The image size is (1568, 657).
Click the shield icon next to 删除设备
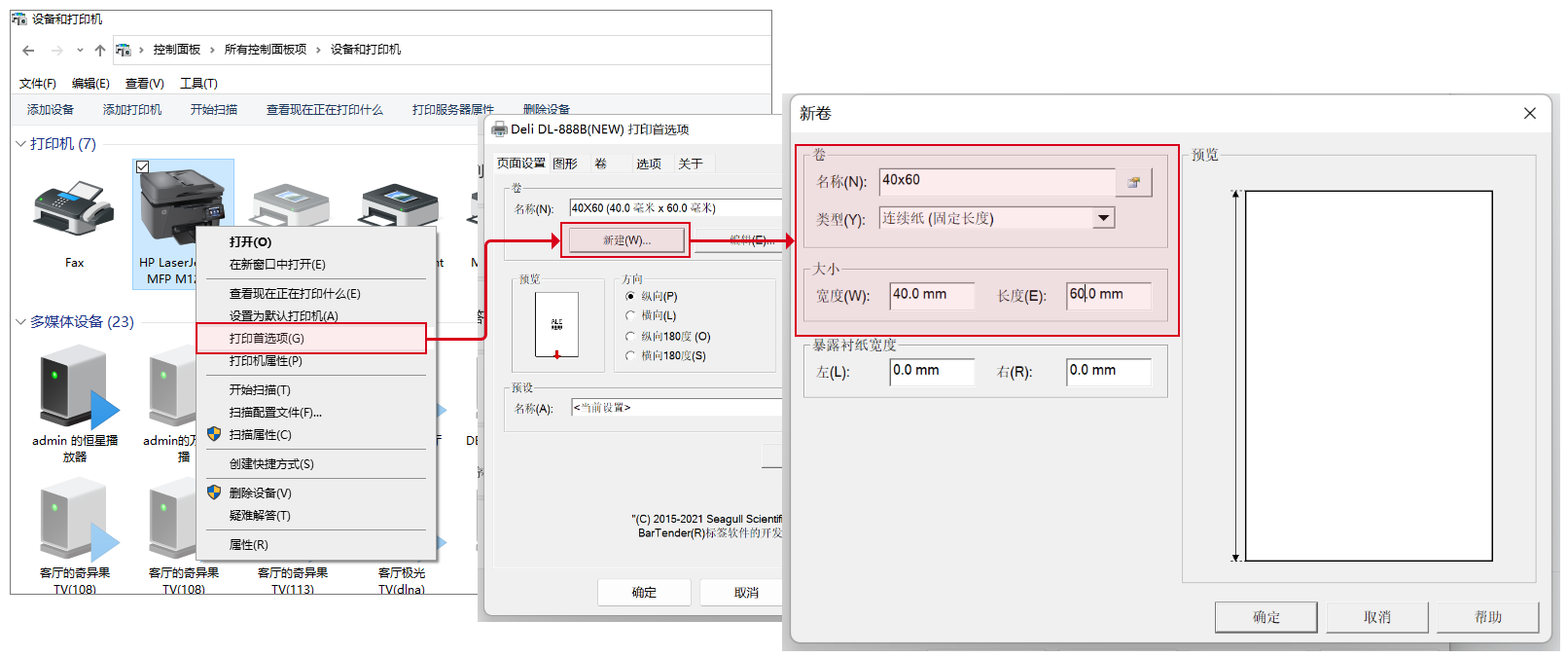pos(214,493)
